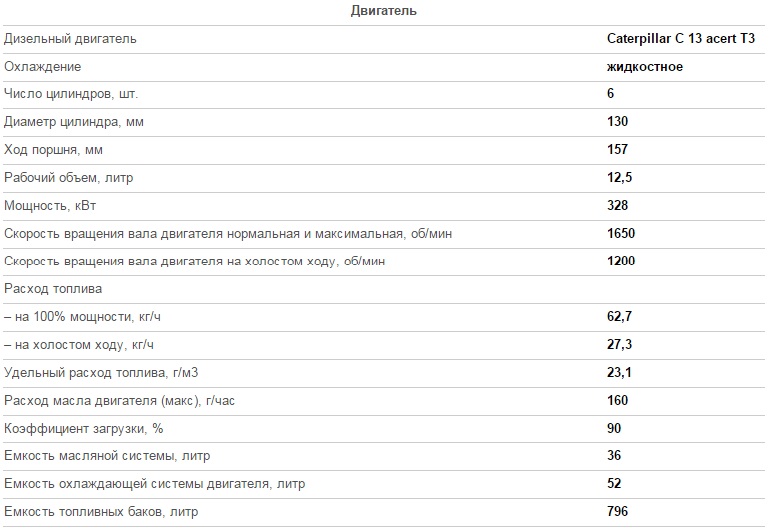The height and width of the screenshot is (528, 772).
Task: Select the Коэффициент загрузки value 90
Action: click(614, 428)
